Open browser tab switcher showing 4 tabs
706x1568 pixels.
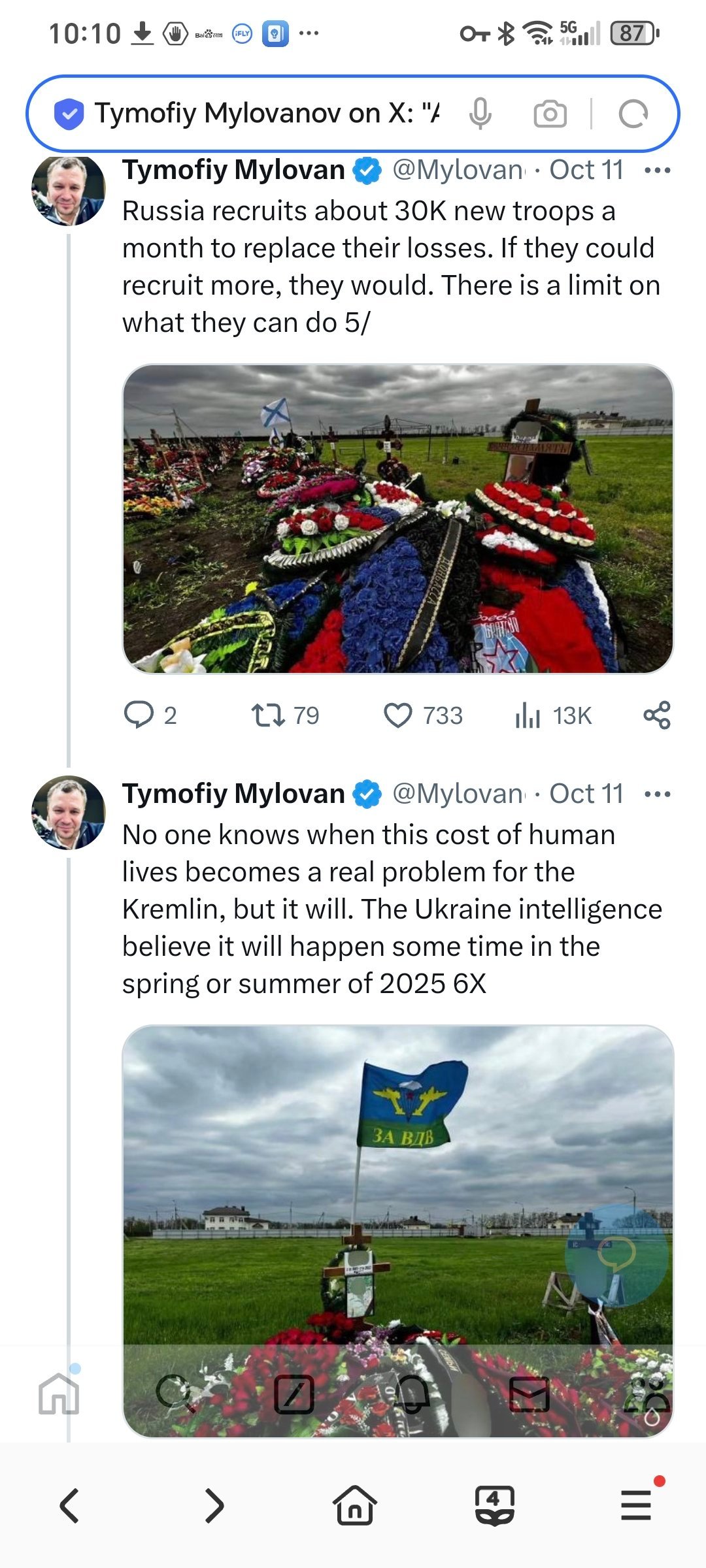point(494,1506)
